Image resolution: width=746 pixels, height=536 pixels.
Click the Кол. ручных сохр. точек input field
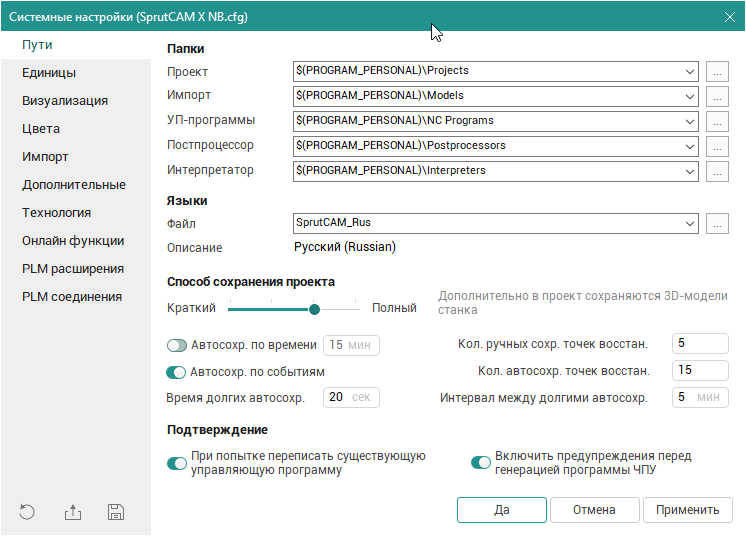(x=700, y=344)
